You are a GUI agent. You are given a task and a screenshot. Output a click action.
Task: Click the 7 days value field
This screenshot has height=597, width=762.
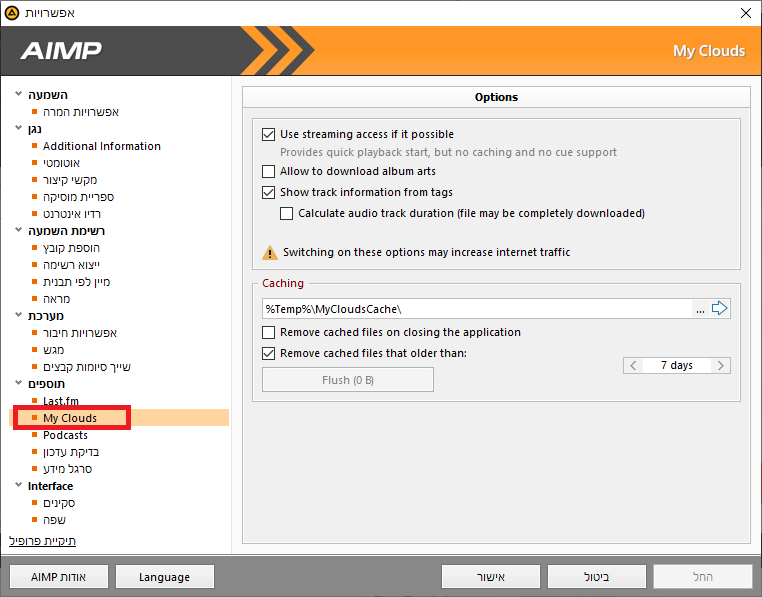(677, 366)
